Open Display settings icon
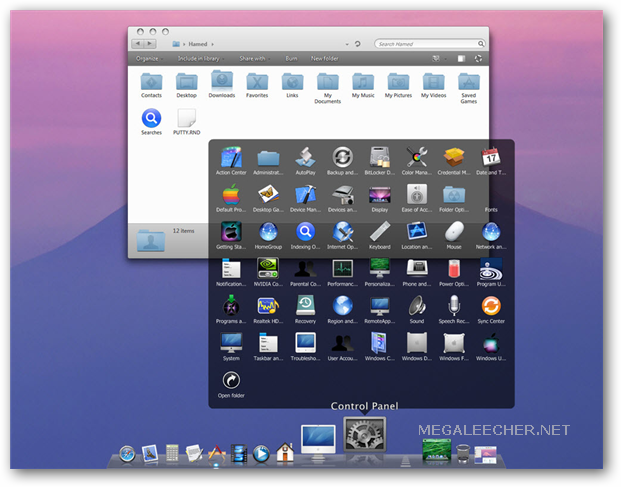The height and width of the screenshot is (487, 621). [379, 196]
